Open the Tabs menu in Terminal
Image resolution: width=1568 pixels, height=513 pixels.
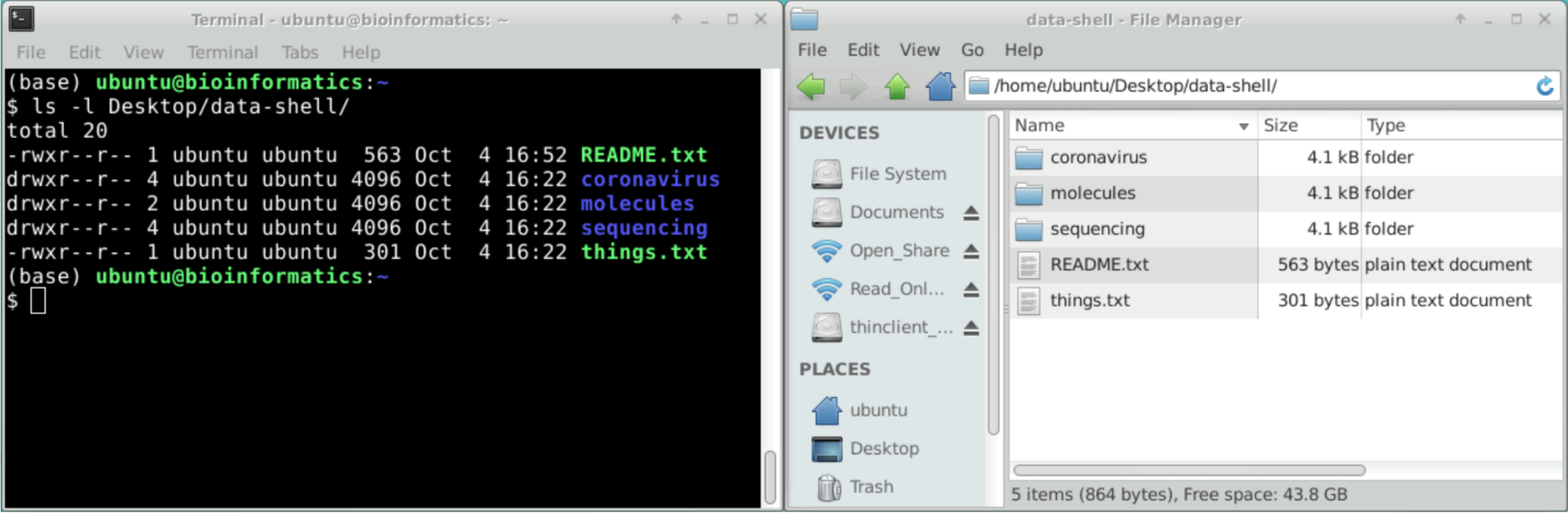tap(300, 52)
